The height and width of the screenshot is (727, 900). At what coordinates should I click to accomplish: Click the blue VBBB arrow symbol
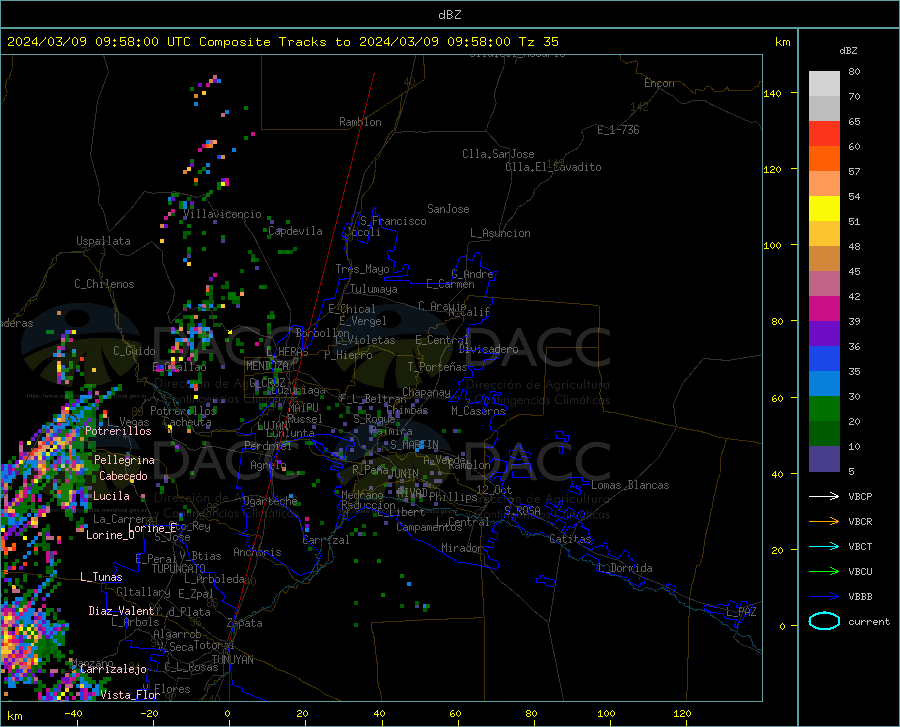click(x=824, y=597)
